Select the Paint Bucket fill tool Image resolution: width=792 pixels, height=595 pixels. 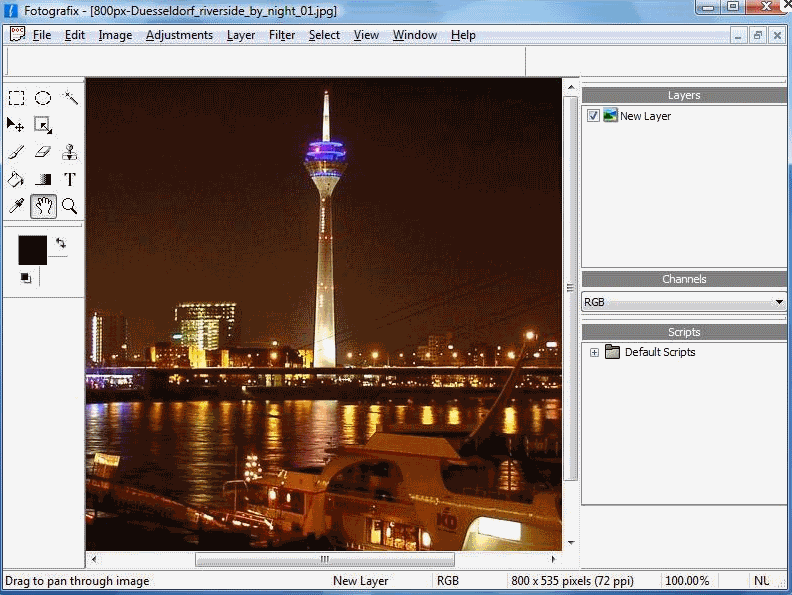point(16,179)
